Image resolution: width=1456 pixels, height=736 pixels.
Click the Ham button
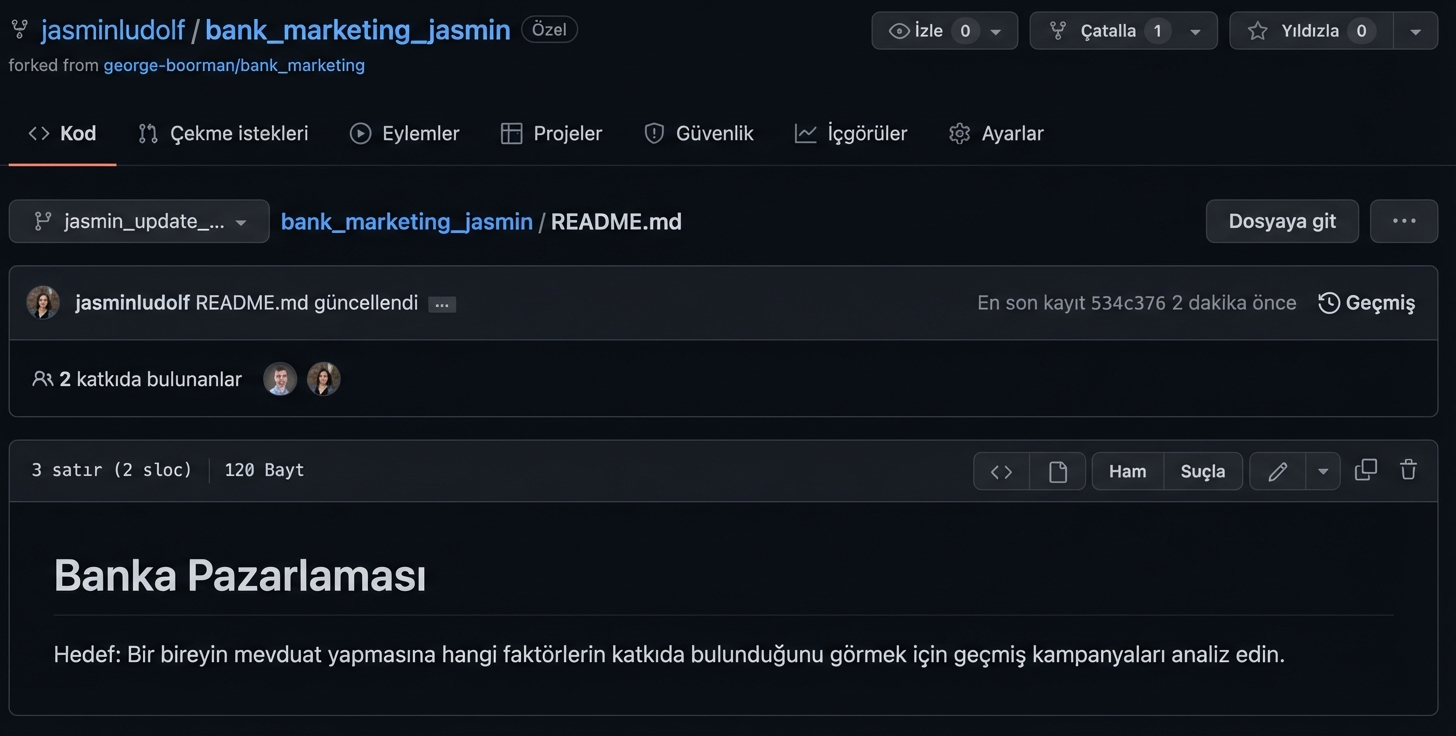point(1127,470)
